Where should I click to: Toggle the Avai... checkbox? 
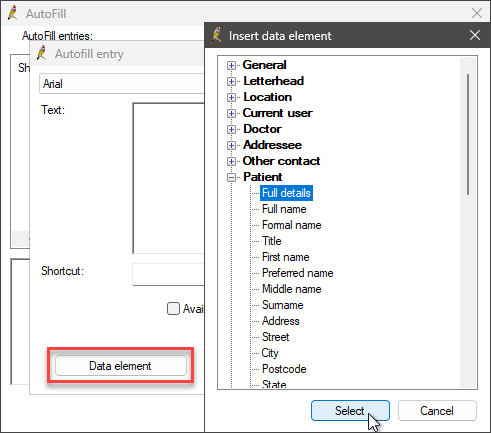(x=173, y=309)
